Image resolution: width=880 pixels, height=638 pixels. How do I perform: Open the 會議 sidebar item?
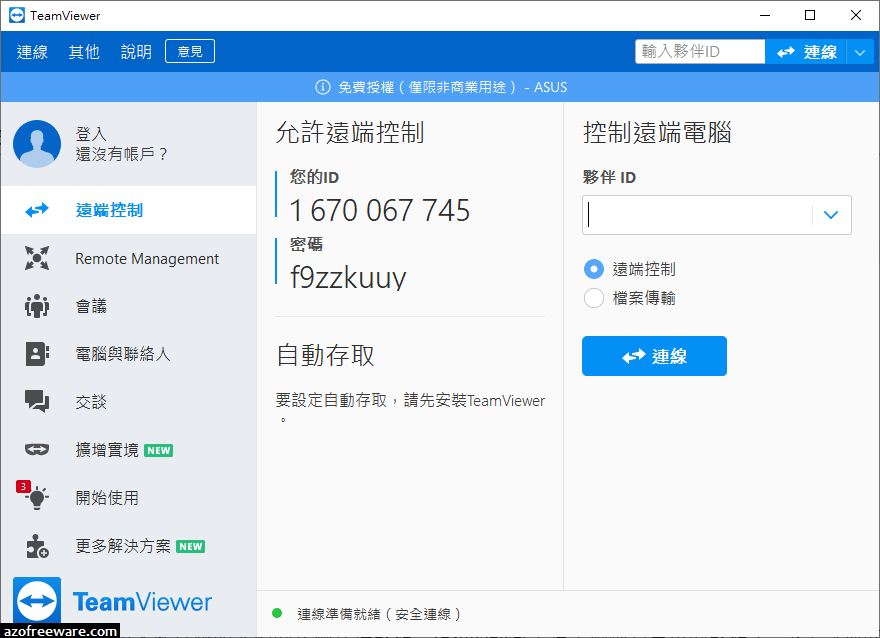tap(129, 306)
